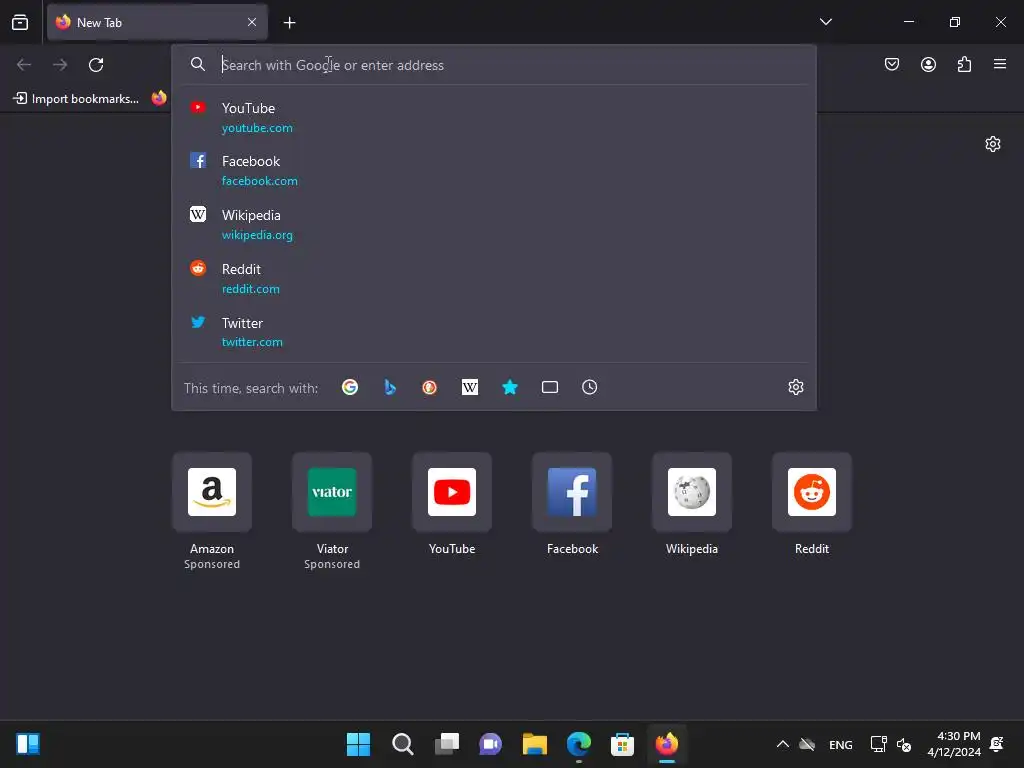Expand the list all tabs chevron
The image size is (1024, 768).
[825, 22]
